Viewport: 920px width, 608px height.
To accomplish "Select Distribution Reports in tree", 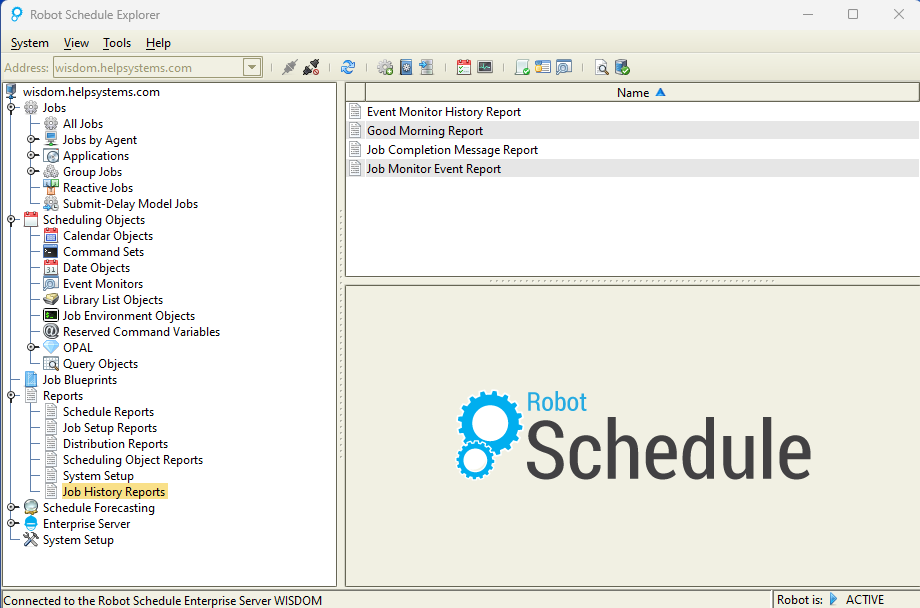I will click(x=116, y=444).
